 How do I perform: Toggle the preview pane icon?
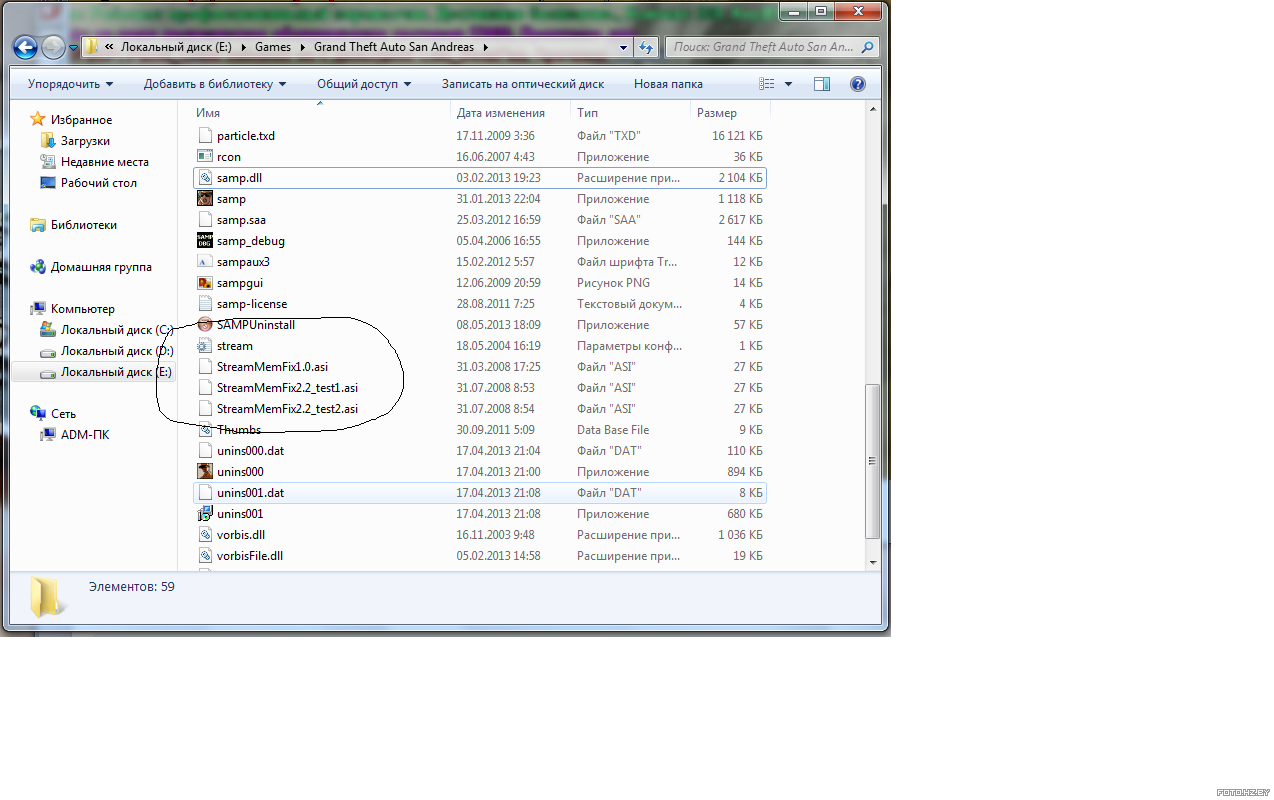(x=822, y=84)
